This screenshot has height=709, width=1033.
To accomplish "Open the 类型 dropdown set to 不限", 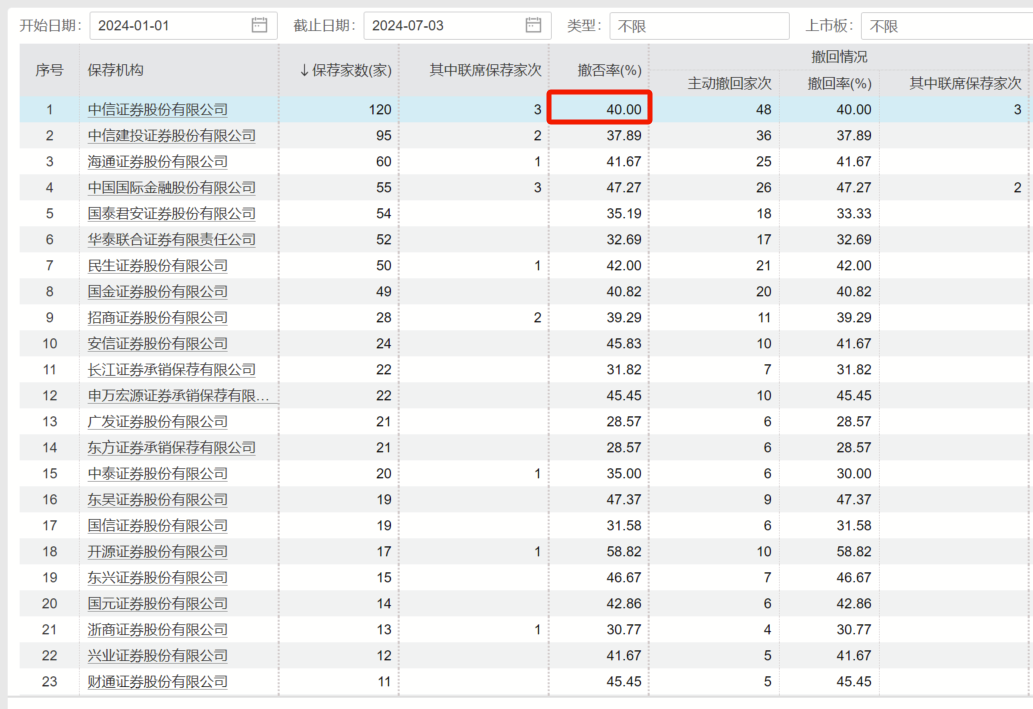I will click(x=699, y=26).
